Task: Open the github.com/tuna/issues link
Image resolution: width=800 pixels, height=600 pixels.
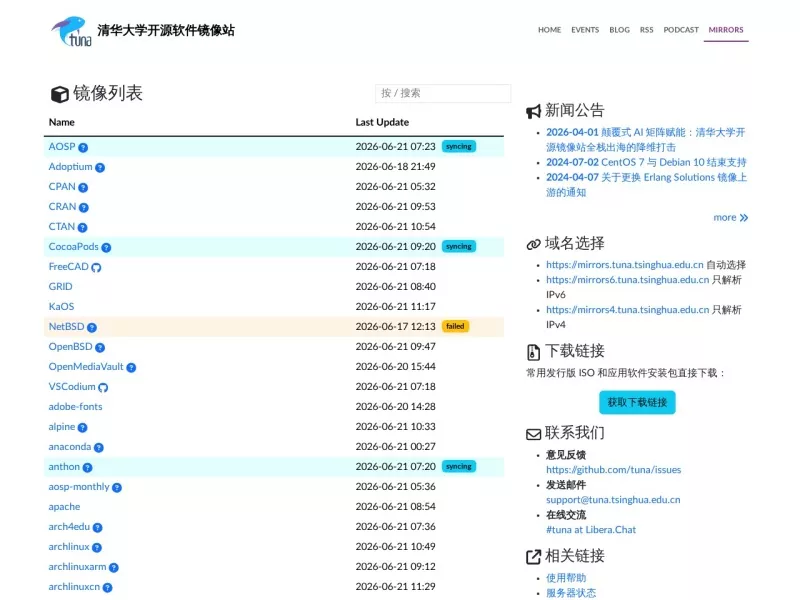Action: (613, 470)
